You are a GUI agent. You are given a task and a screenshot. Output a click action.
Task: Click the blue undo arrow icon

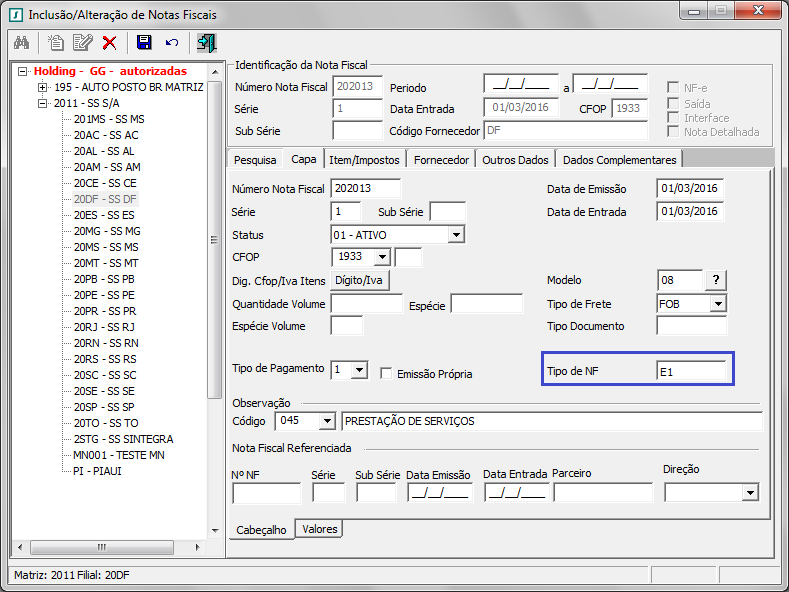(171, 43)
